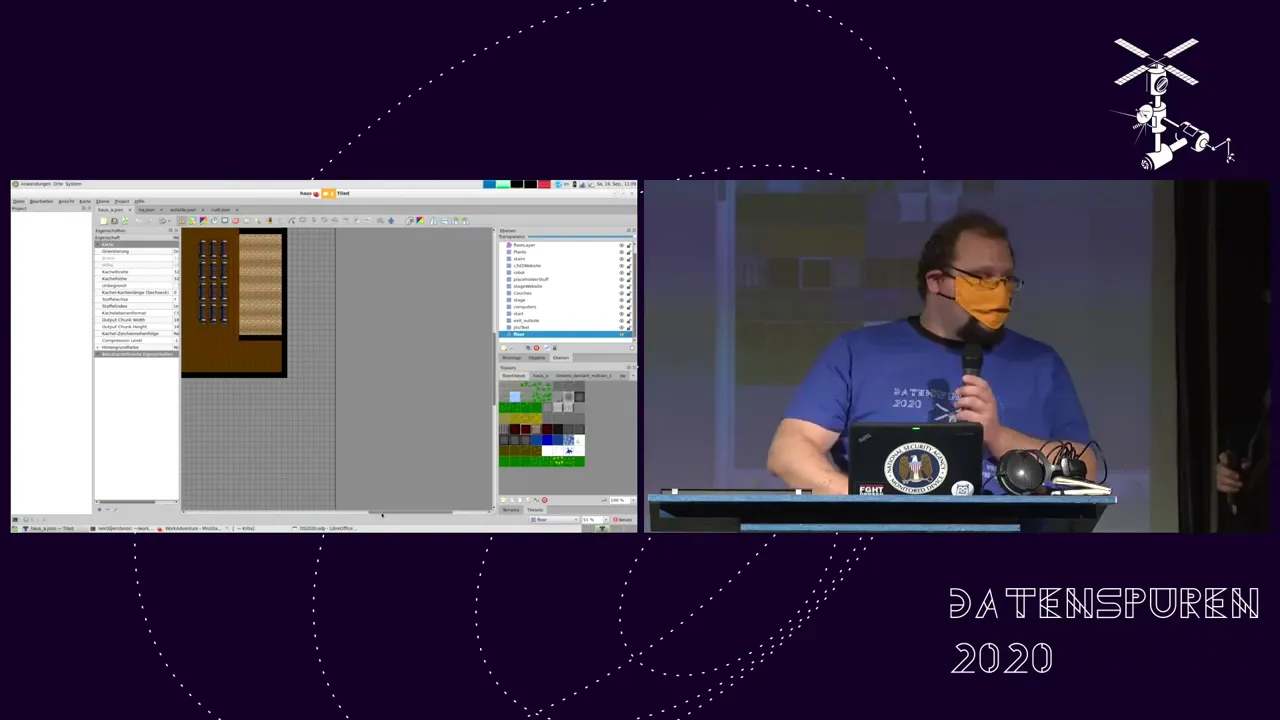The image size is (1280, 720).
Task: Select the Edit Polygons tool
Action: point(292,220)
